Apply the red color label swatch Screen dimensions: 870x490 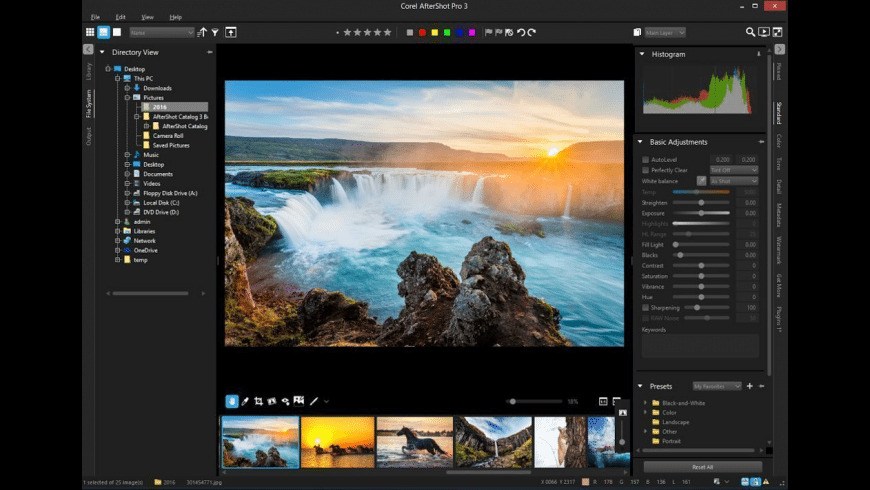click(422, 32)
